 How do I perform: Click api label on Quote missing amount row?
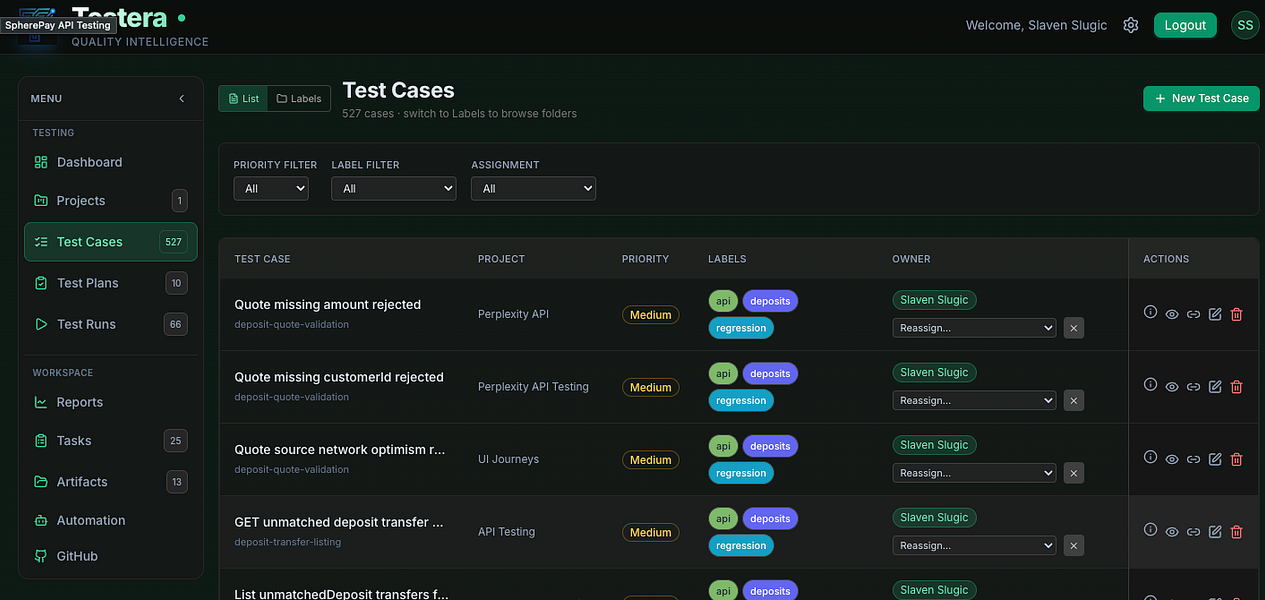723,301
